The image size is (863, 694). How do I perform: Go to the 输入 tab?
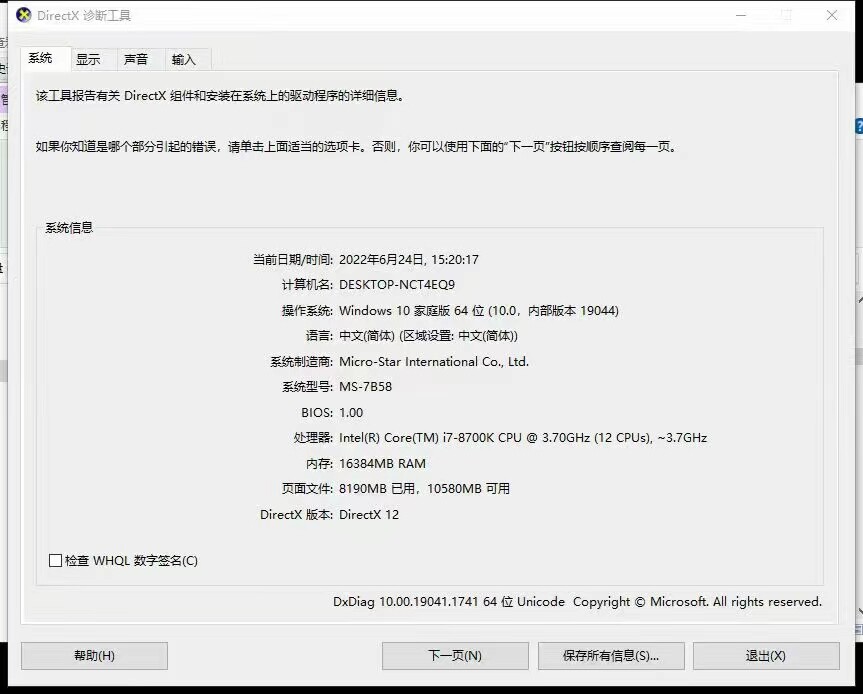click(x=184, y=59)
